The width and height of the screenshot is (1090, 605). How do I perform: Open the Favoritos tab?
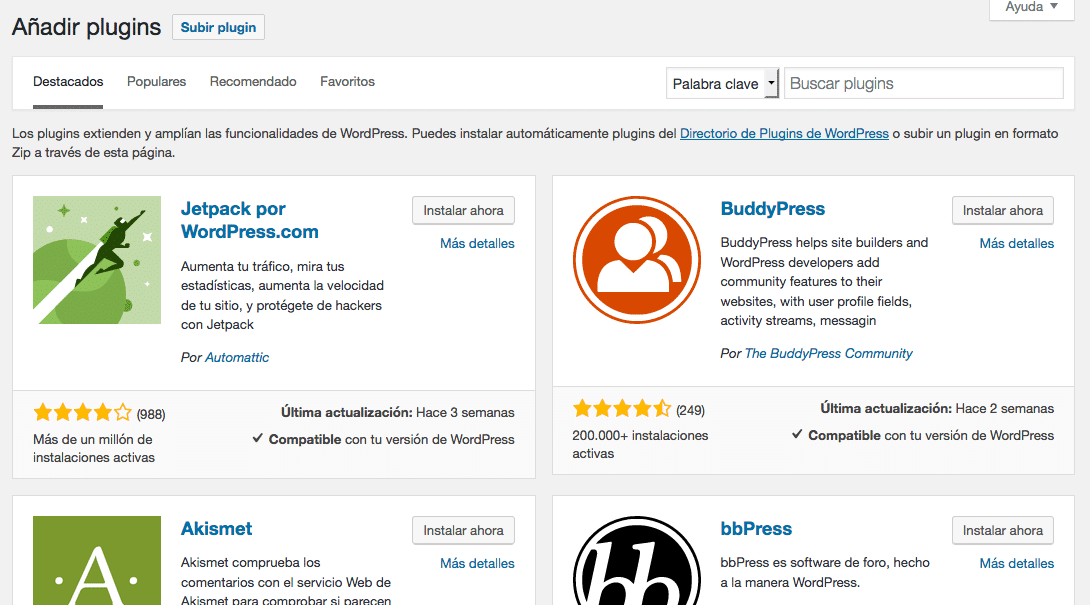tap(347, 82)
